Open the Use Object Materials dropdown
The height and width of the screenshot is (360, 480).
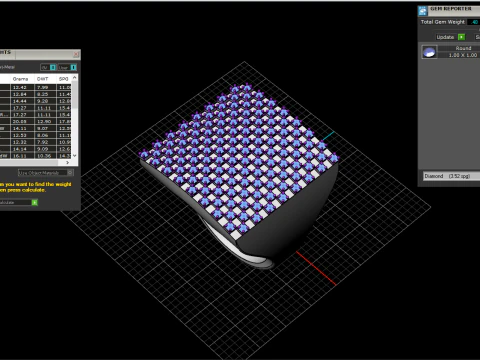pos(46,173)
